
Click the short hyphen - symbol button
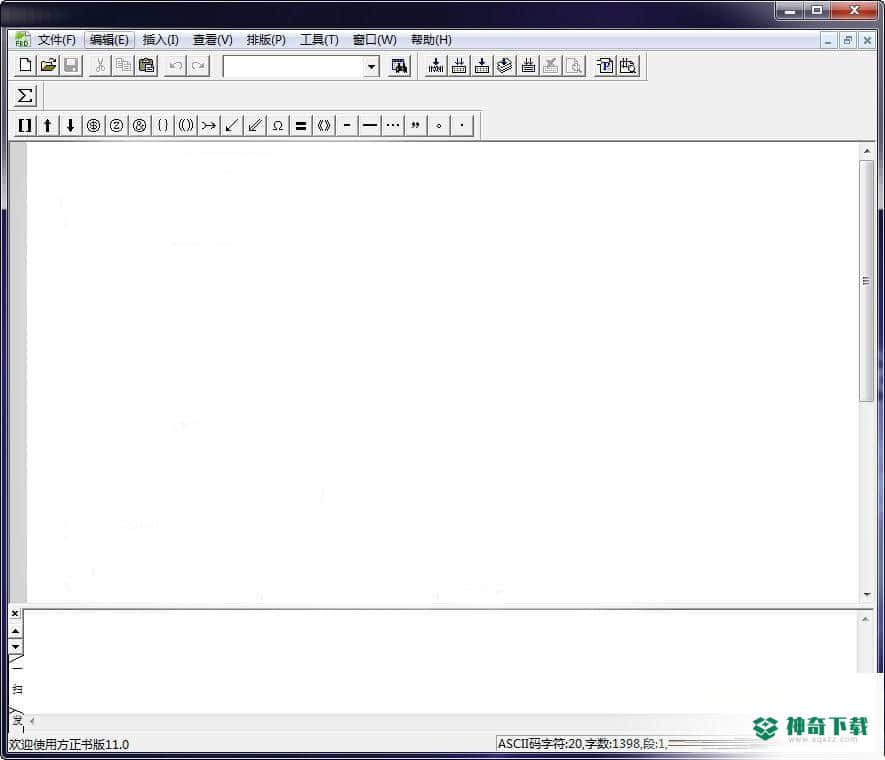pyautogui.click(x=347, y=125)
